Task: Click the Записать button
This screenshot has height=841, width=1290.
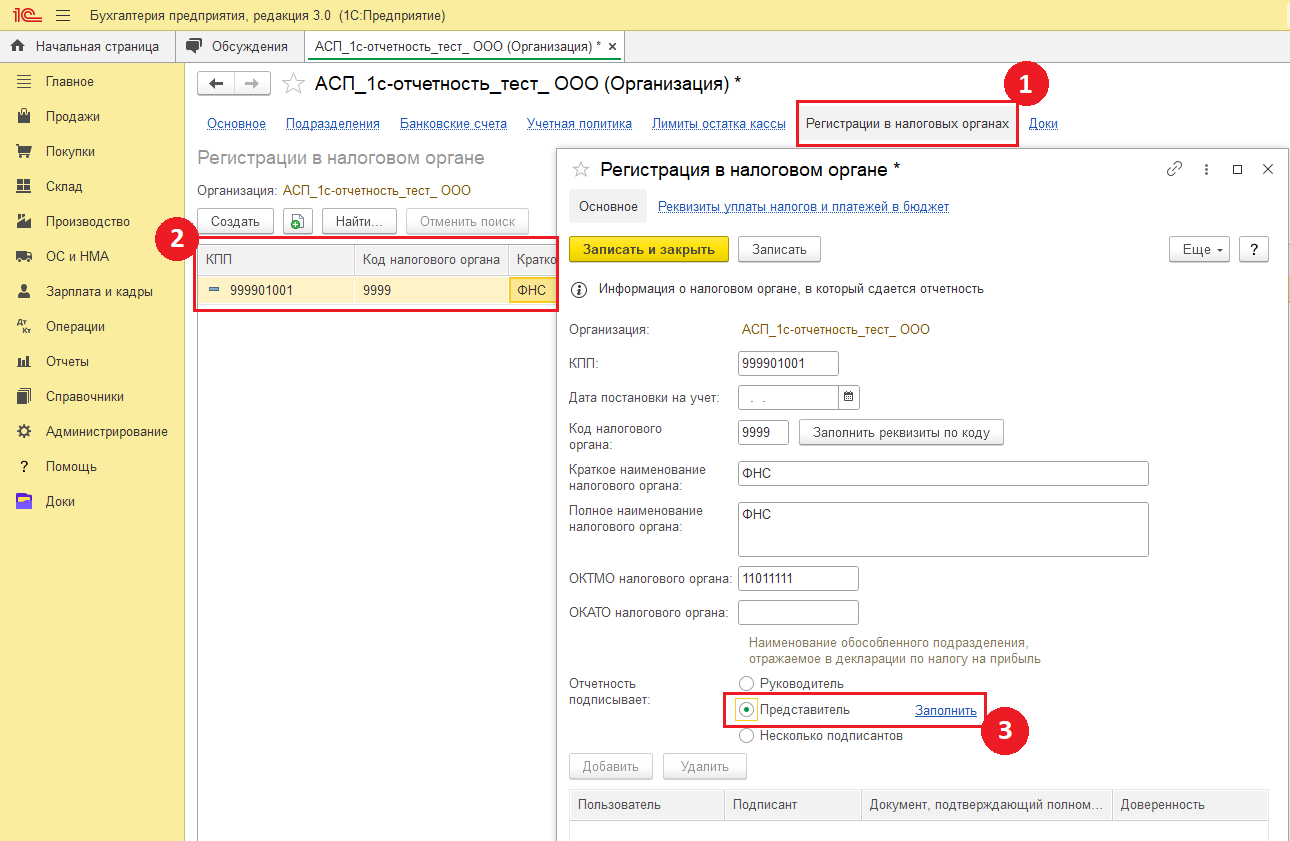Action: point(779,249)
